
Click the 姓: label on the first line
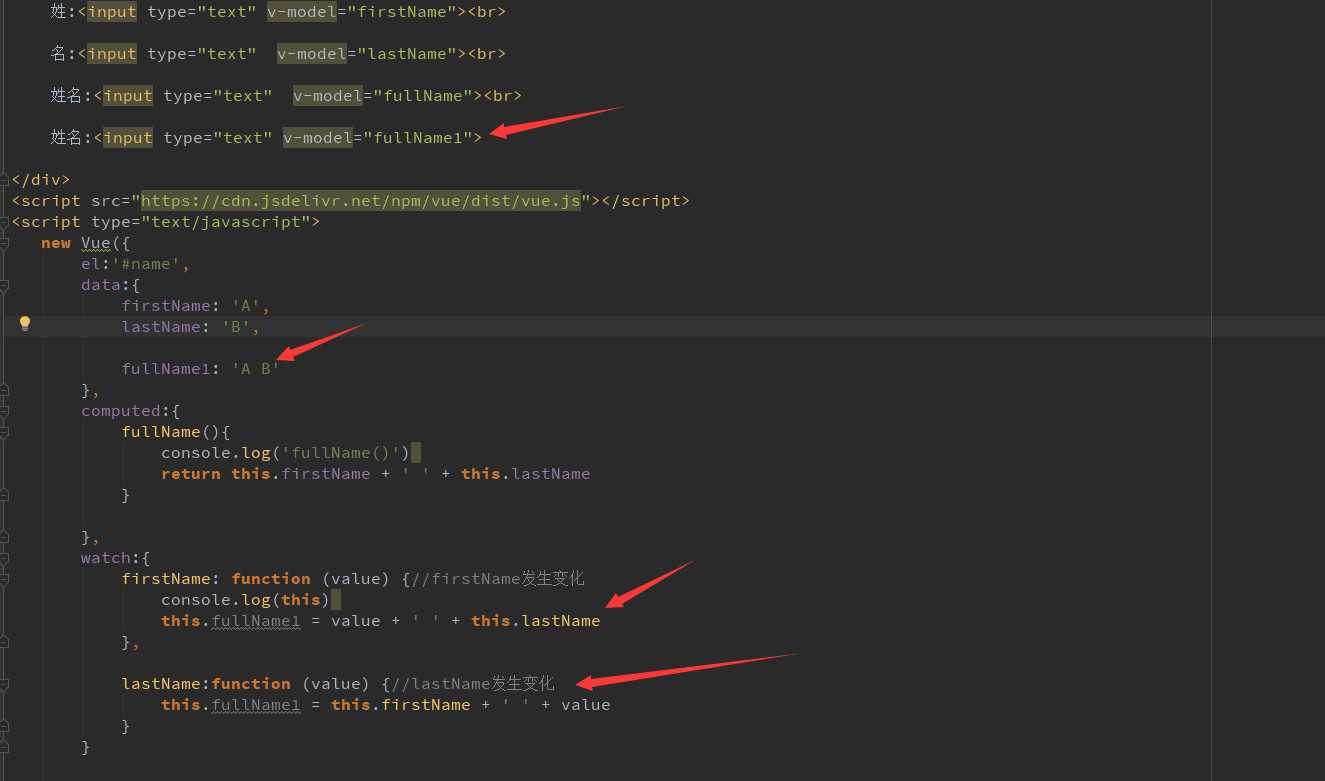click(x=64, y=12)
